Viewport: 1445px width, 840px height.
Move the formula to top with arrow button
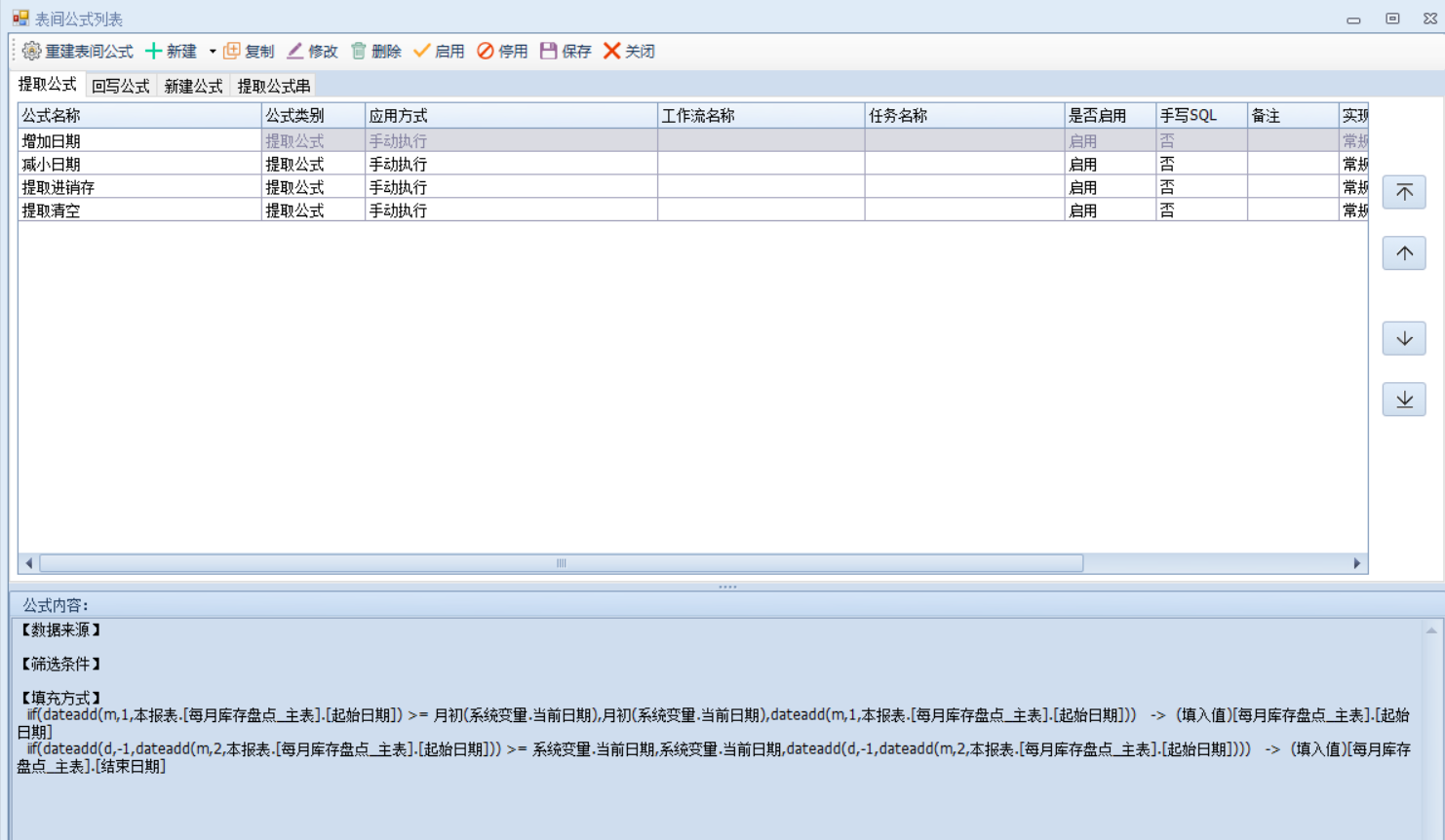(1404, 192)
